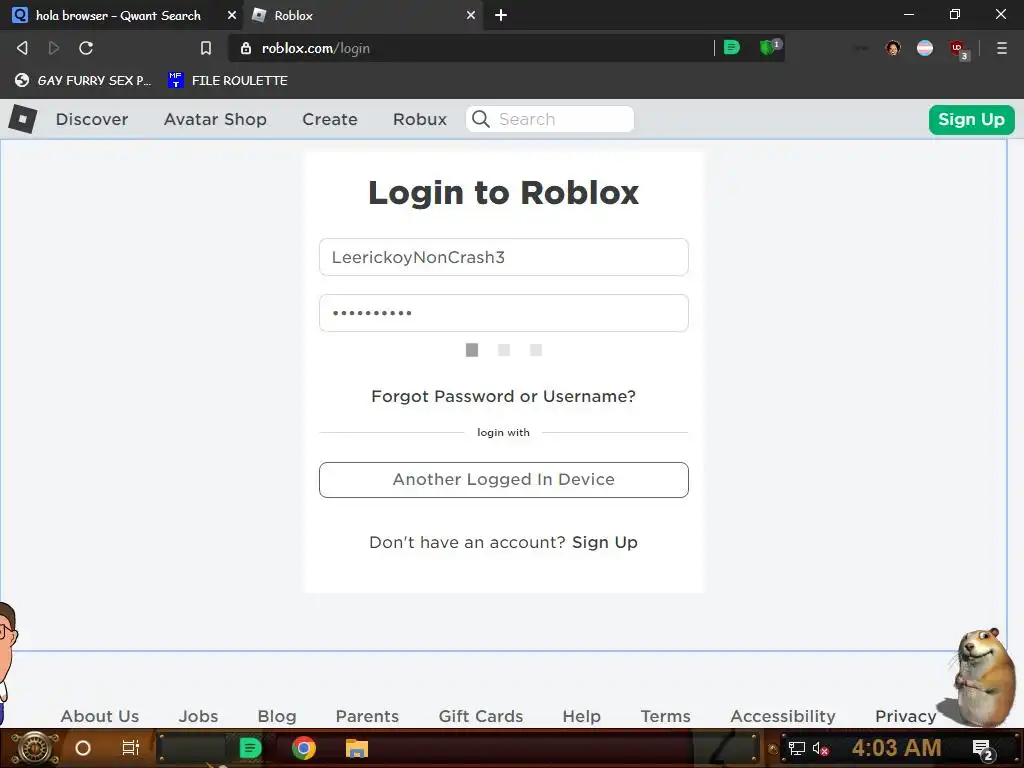Click the muted volume tray icon
The height and width of the screenshot is (768, 1024).
coord(821,749)
